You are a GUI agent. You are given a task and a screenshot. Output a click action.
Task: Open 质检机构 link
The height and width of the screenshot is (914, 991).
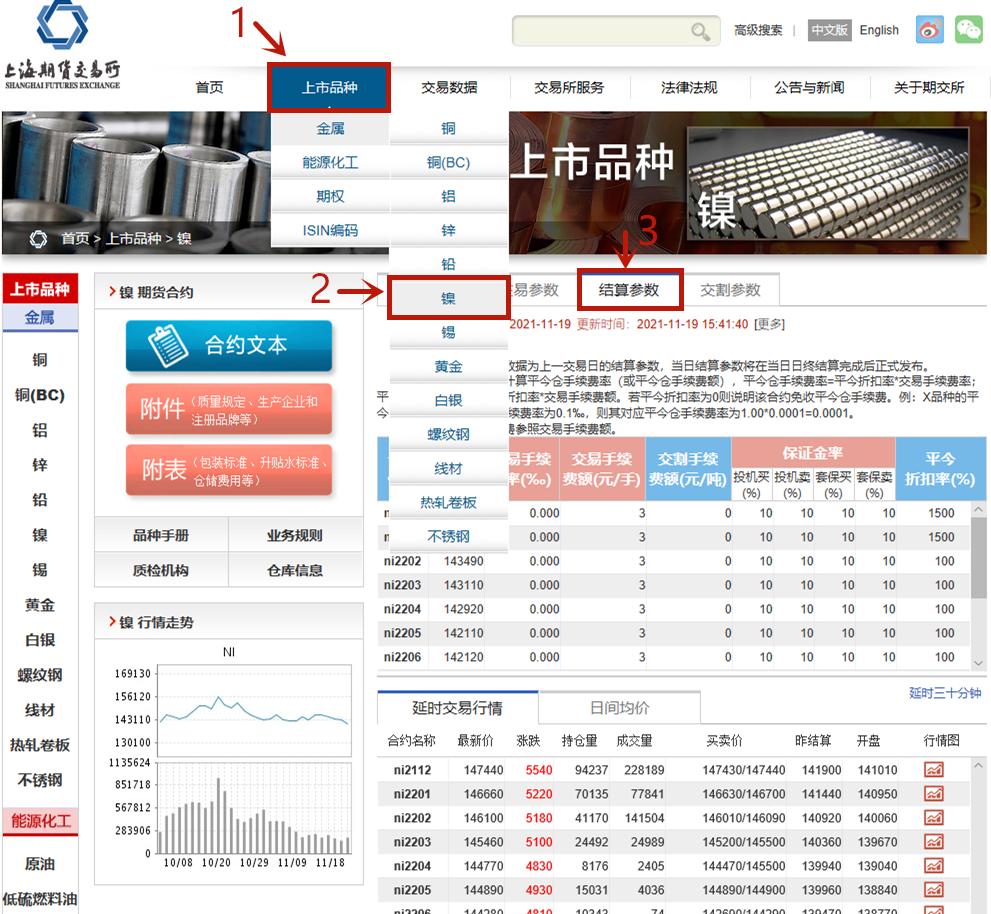tap(161, 570)
